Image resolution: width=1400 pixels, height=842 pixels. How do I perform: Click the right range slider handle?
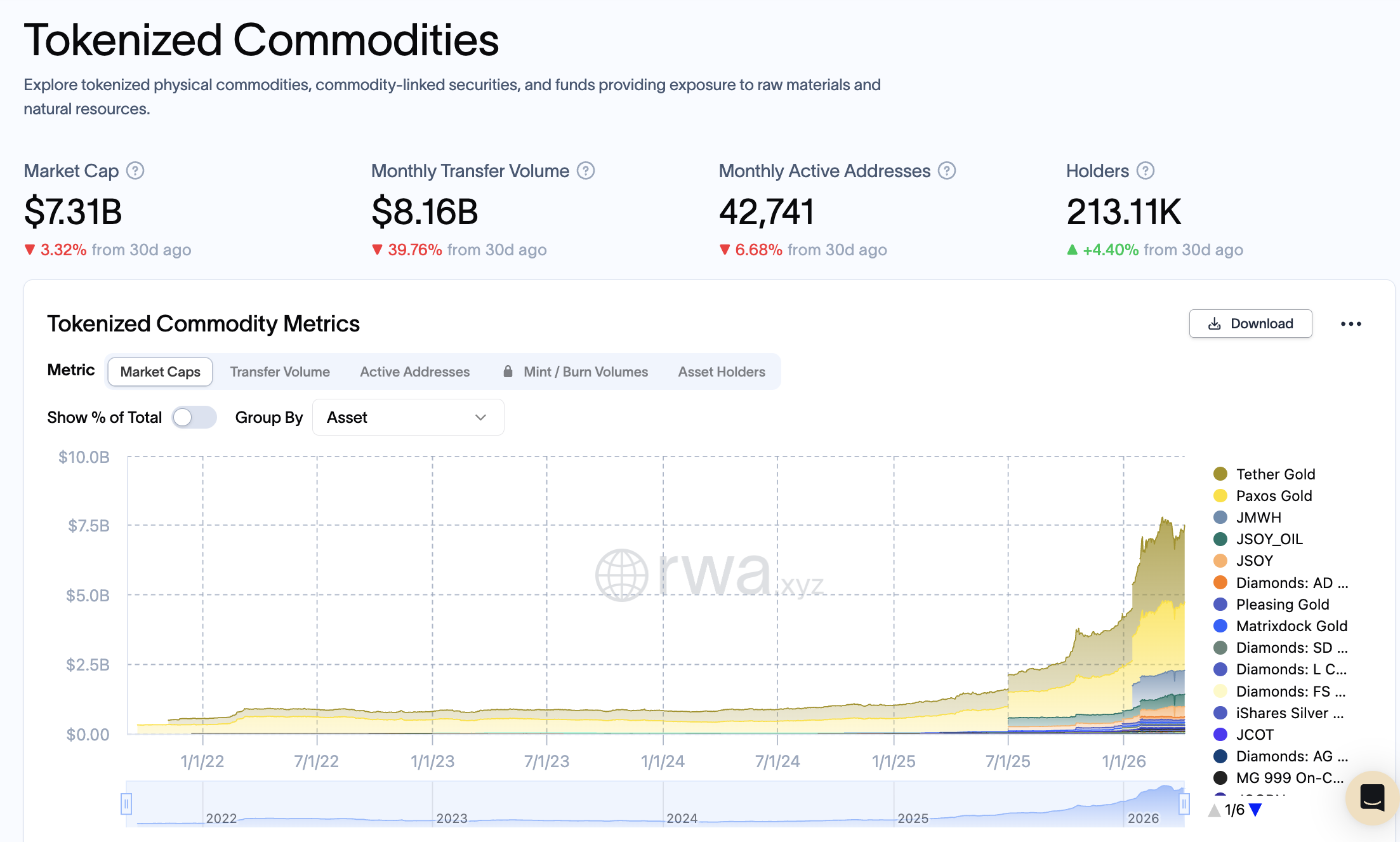[x=1184, y=805]
